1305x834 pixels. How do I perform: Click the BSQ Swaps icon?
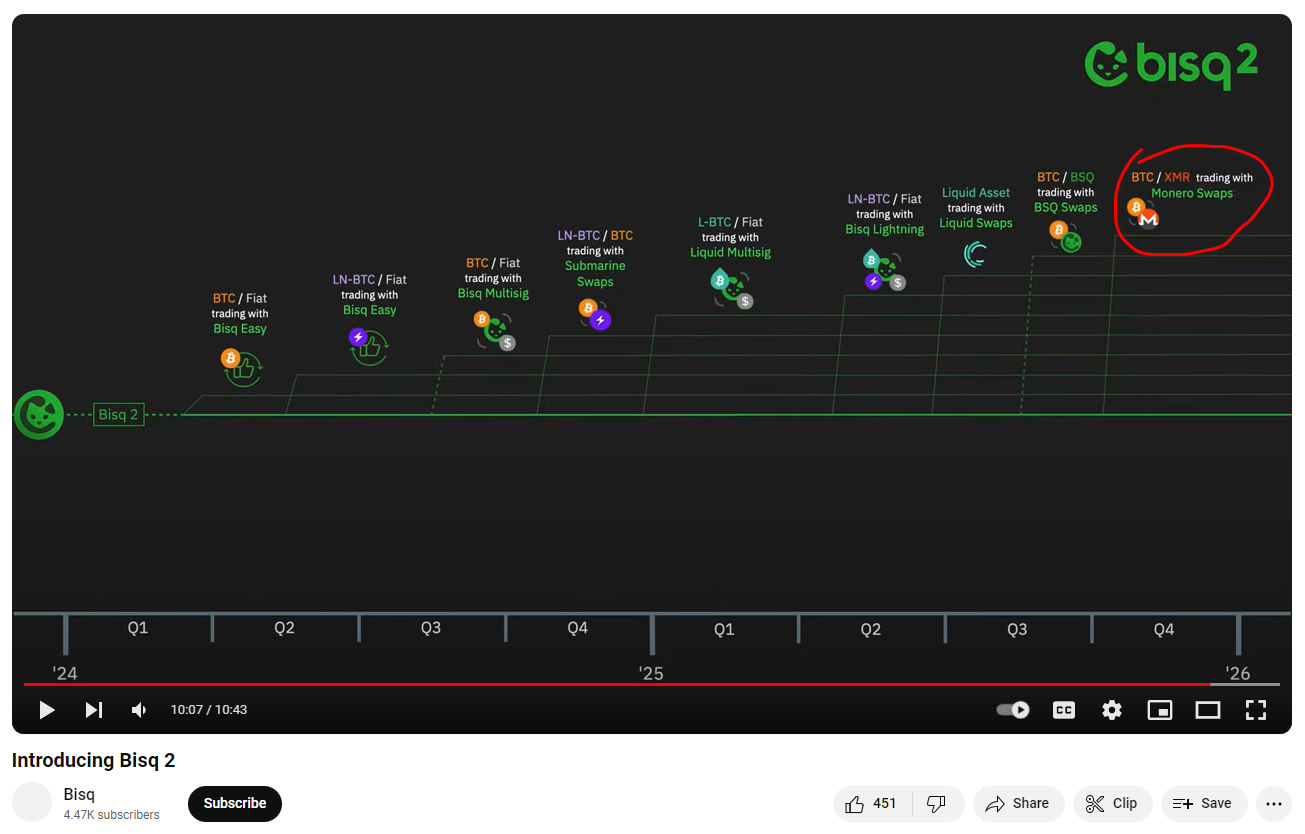point(1065,236)
